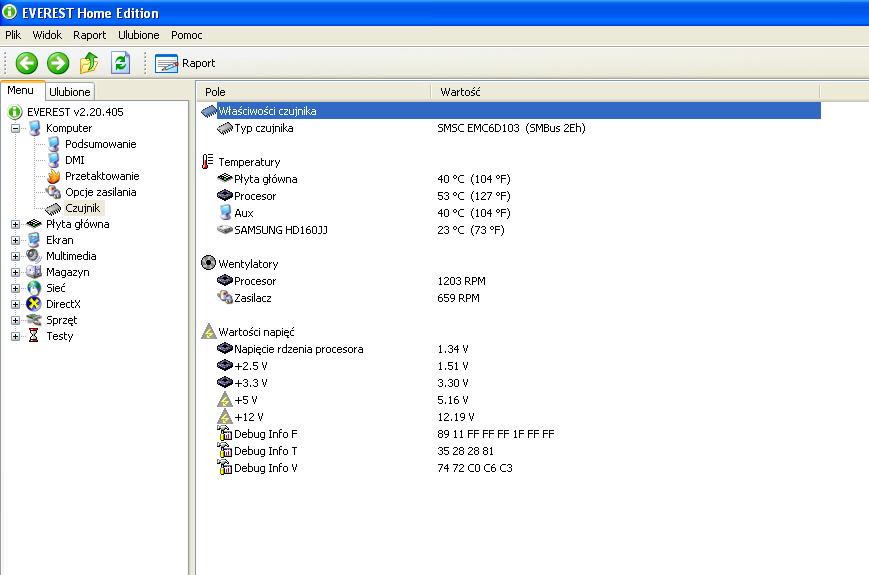Viewport: 869px width, 575px height.
Task: Click the Multimedia speaker icon
Action: coord(34,256)
